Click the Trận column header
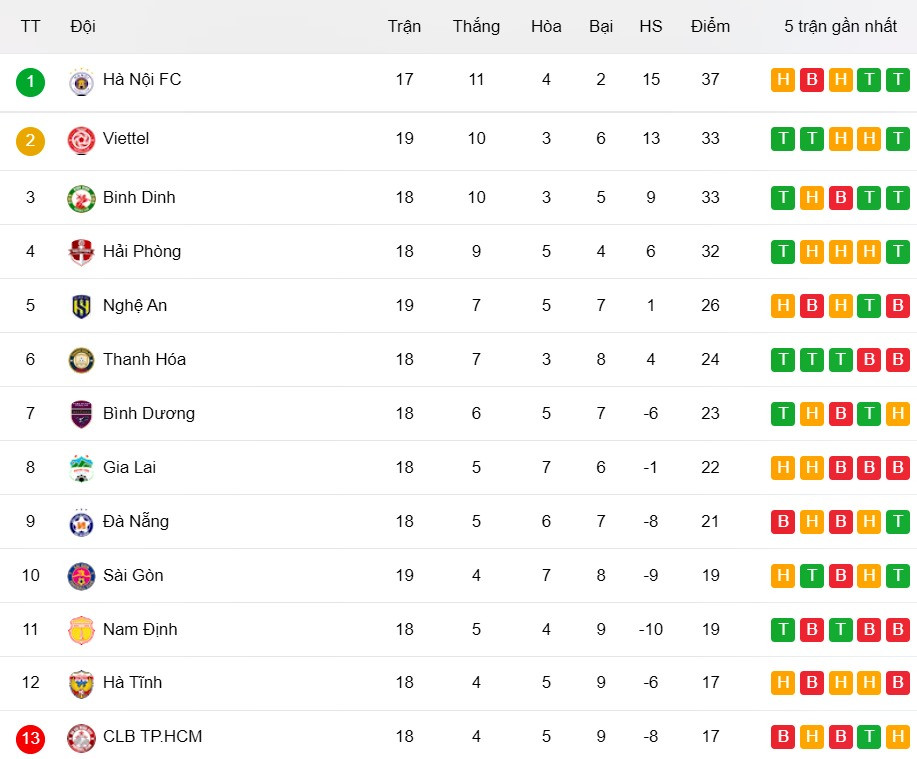Viewport: 917px width, 759px height. pyautogui.click(x=404, y=26)
